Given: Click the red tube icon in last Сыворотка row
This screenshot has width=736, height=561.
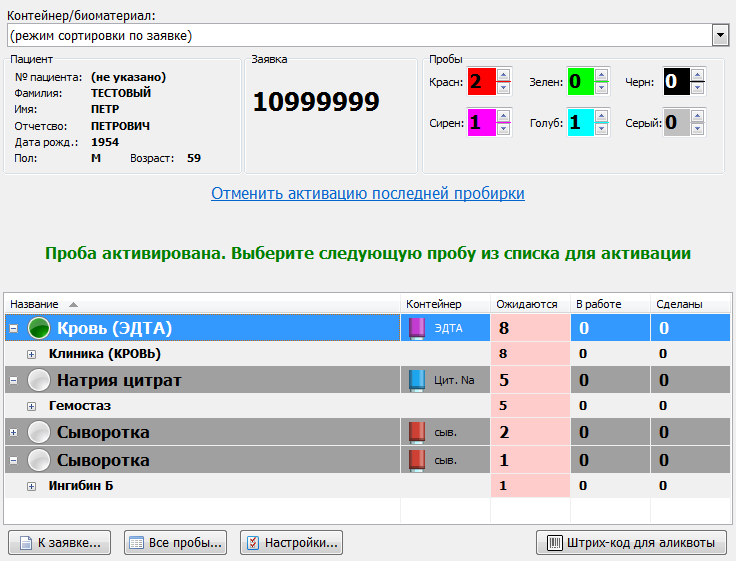Looking at the screenshot, I should click(x=418, y=460).
